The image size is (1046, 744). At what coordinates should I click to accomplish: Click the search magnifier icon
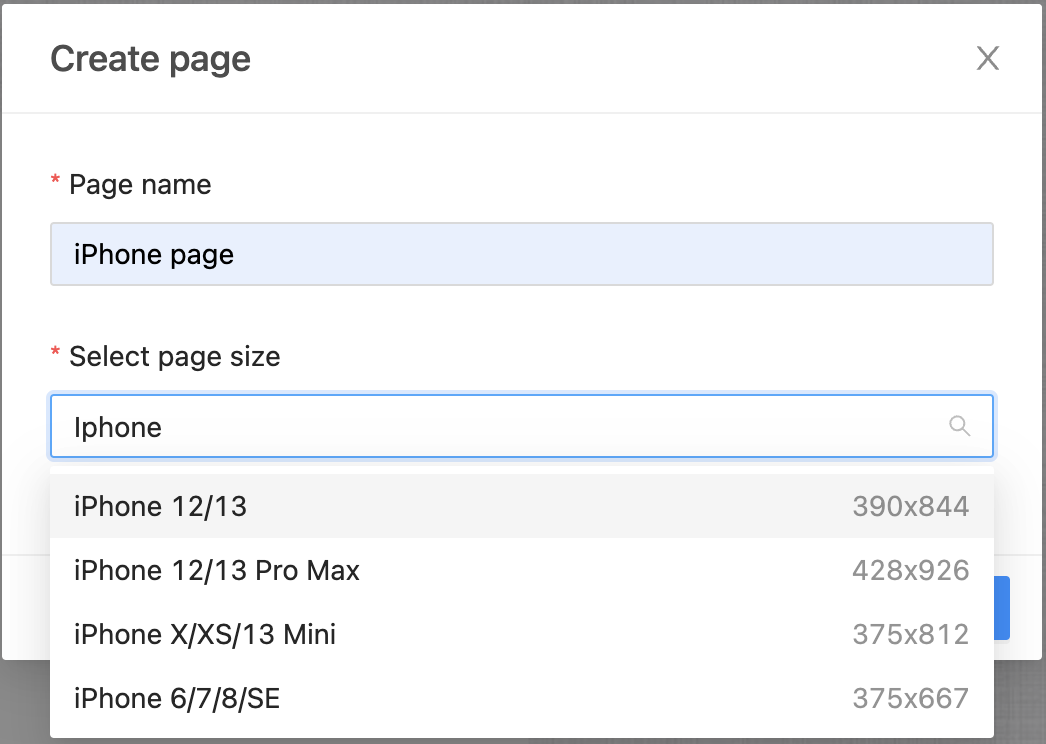coord(959,427)
